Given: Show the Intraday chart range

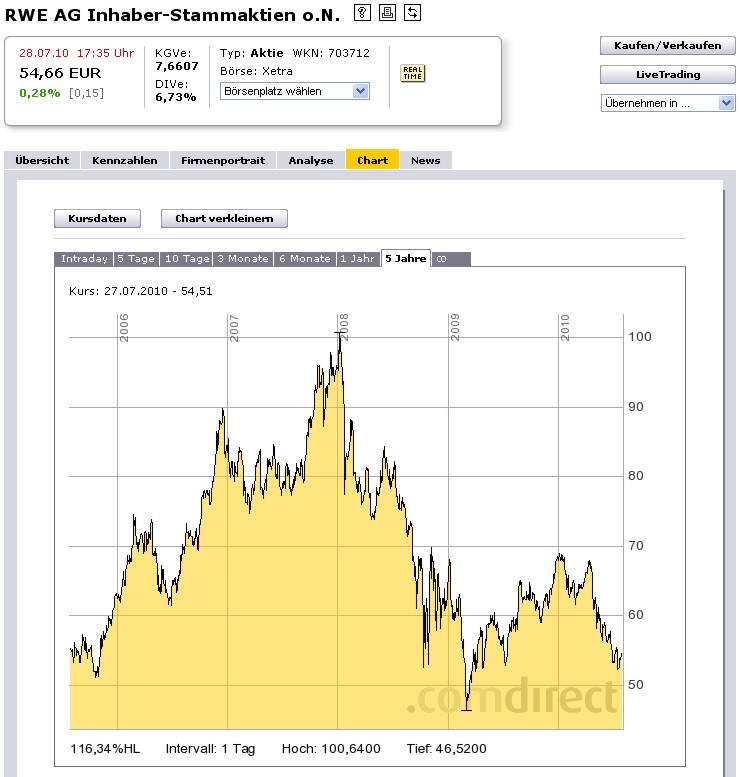Looking at the screenshot, I should [x=84, y=258].
